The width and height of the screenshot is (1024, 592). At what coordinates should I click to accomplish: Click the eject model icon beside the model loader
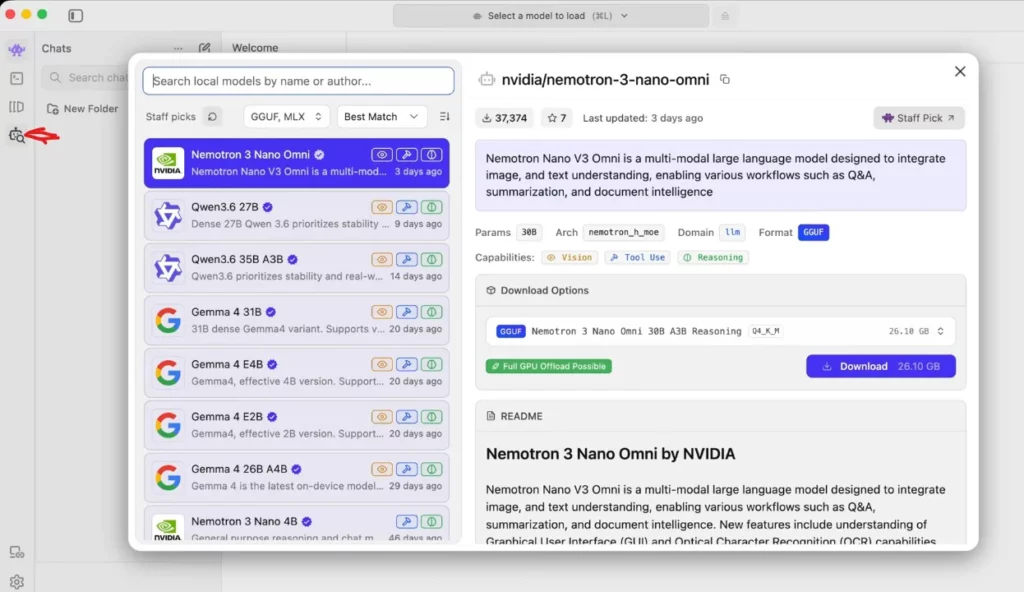[725, 16]
